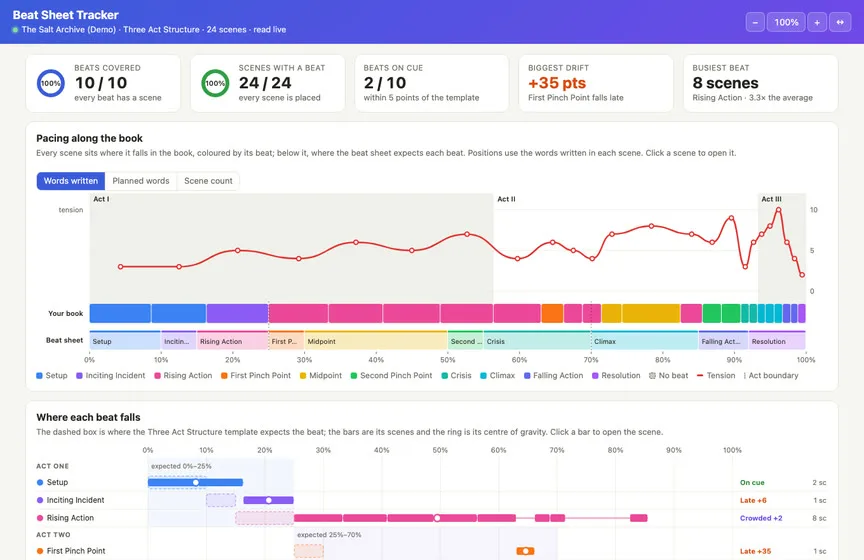This screenshot has width=864, height=560.
Task: Click the Midpoint legend swatch
Action: point(303,375)
